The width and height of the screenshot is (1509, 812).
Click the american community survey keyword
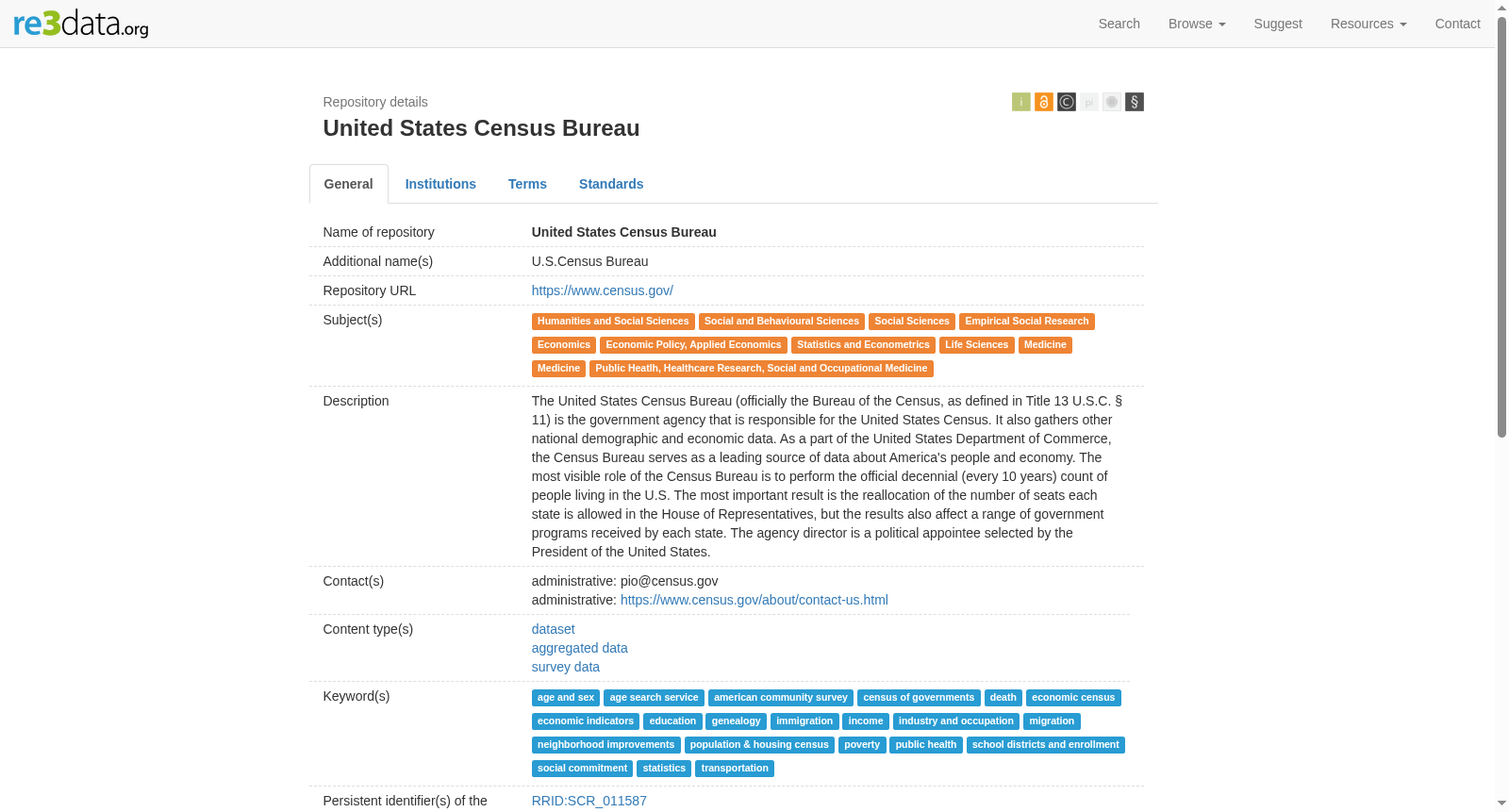[x=781, y=698]
